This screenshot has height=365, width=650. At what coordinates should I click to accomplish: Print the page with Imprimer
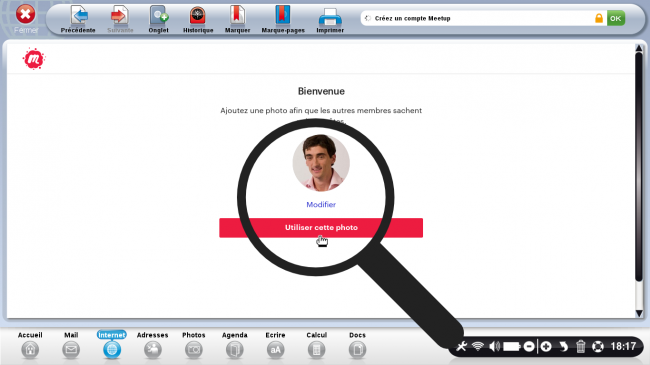click(x=330, y=19)
